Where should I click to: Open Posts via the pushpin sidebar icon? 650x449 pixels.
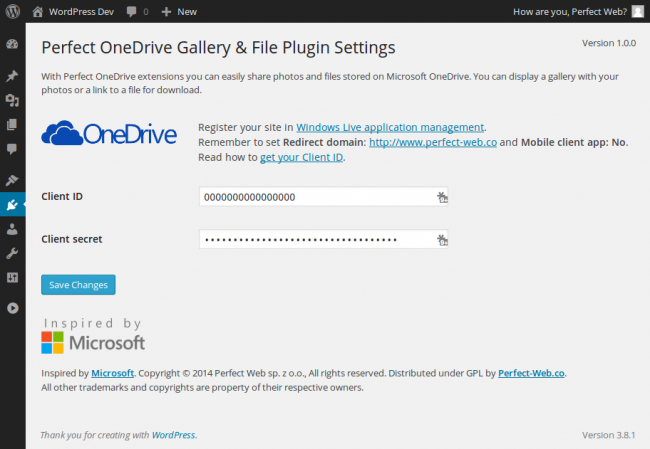(x=12, y=76)
